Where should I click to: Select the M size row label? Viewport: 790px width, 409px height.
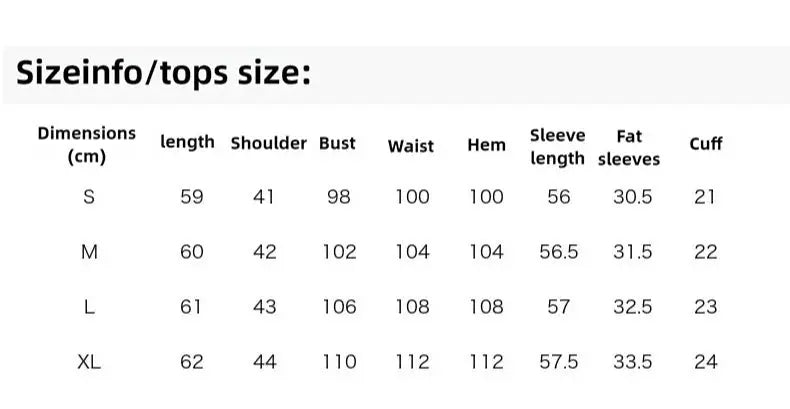coord(89,251)
